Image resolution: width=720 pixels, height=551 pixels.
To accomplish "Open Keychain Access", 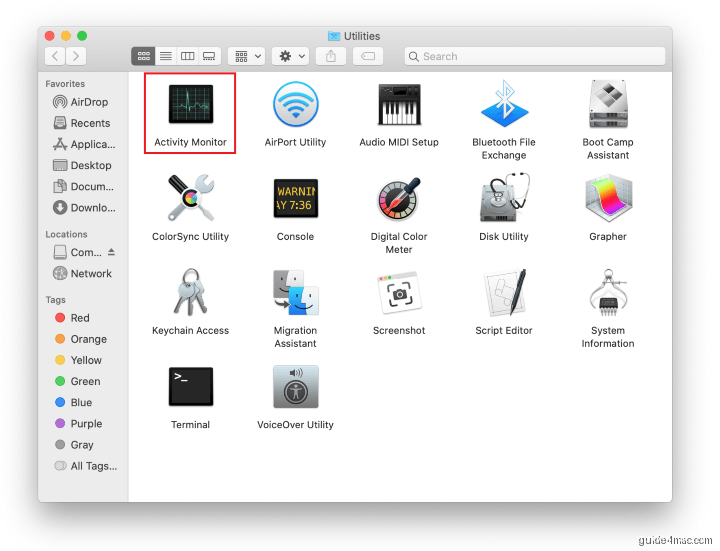I will [191, 292].
